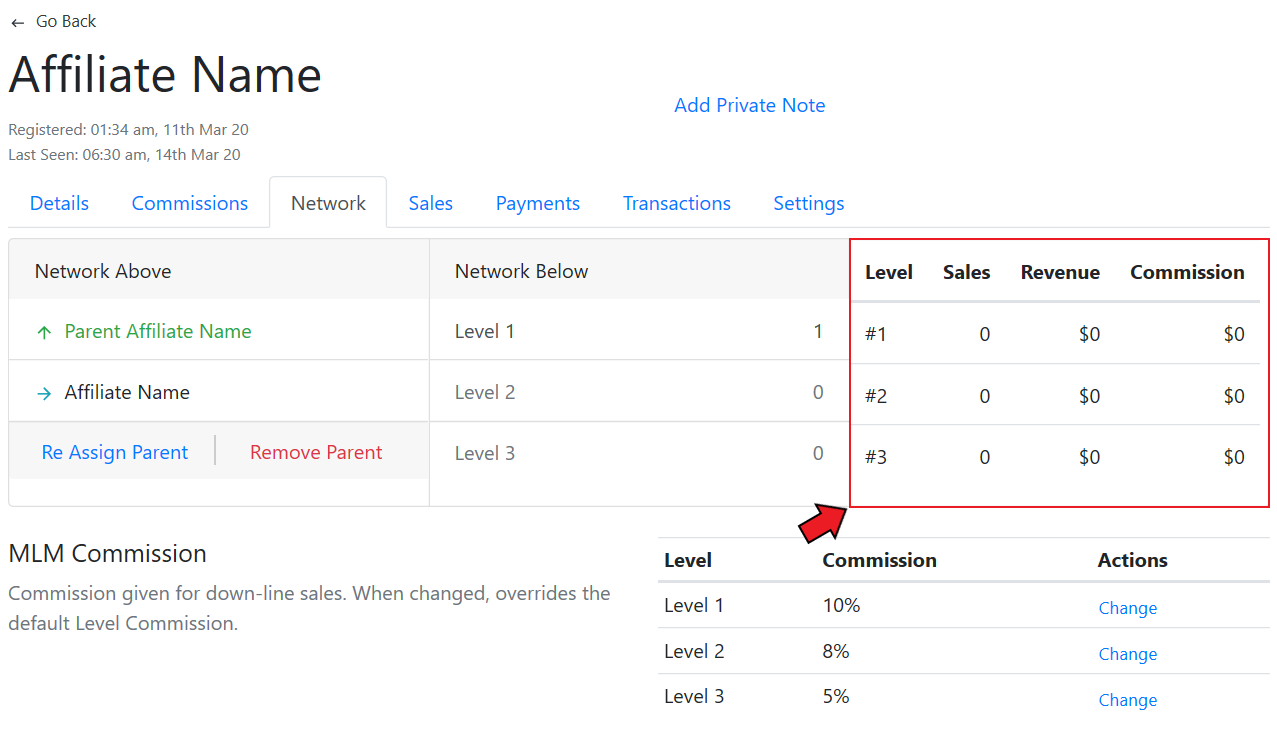Change the Level 1 commission

click(x=1127, y=608)
